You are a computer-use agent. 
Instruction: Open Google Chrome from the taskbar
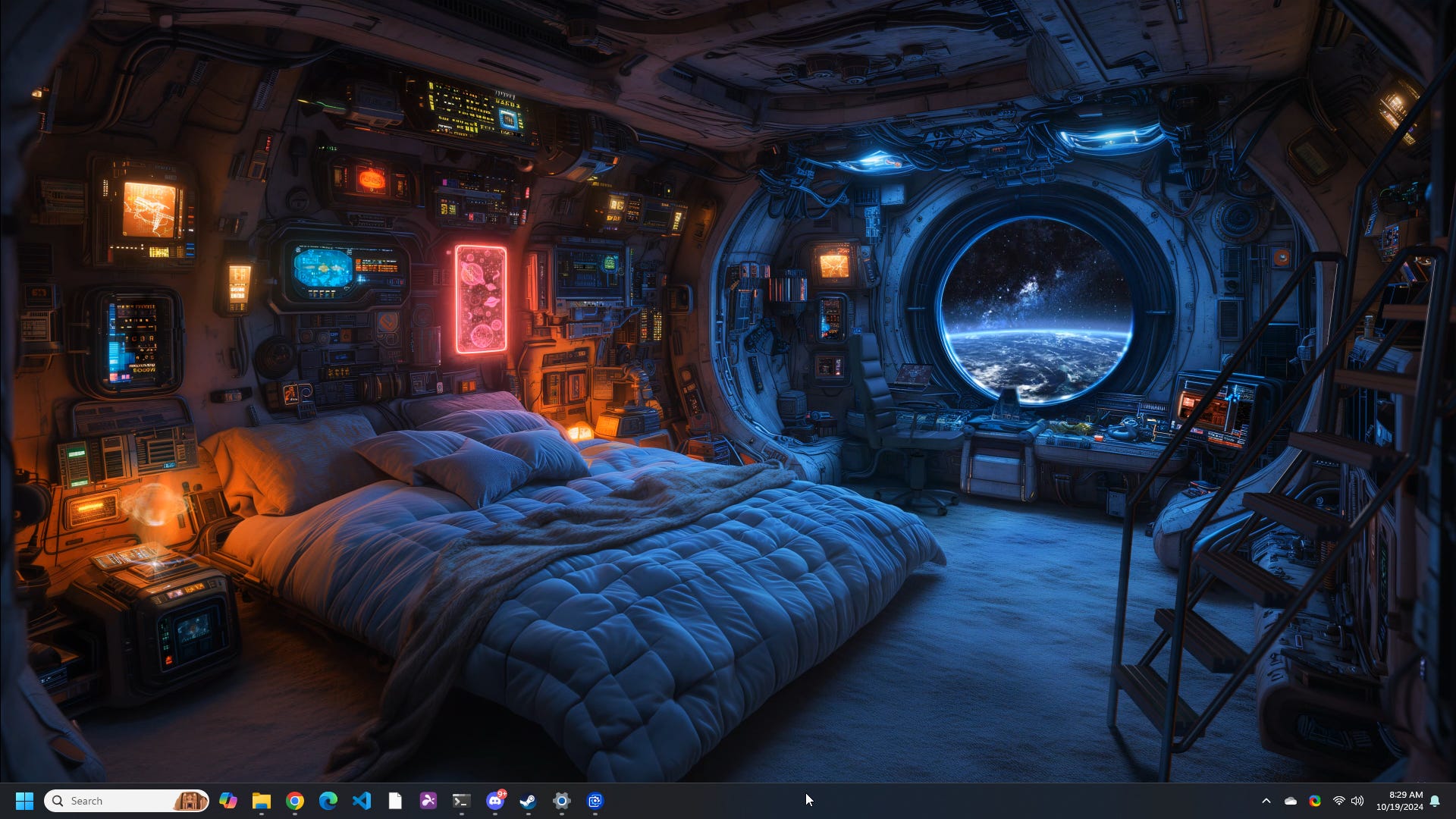(296, 800)
